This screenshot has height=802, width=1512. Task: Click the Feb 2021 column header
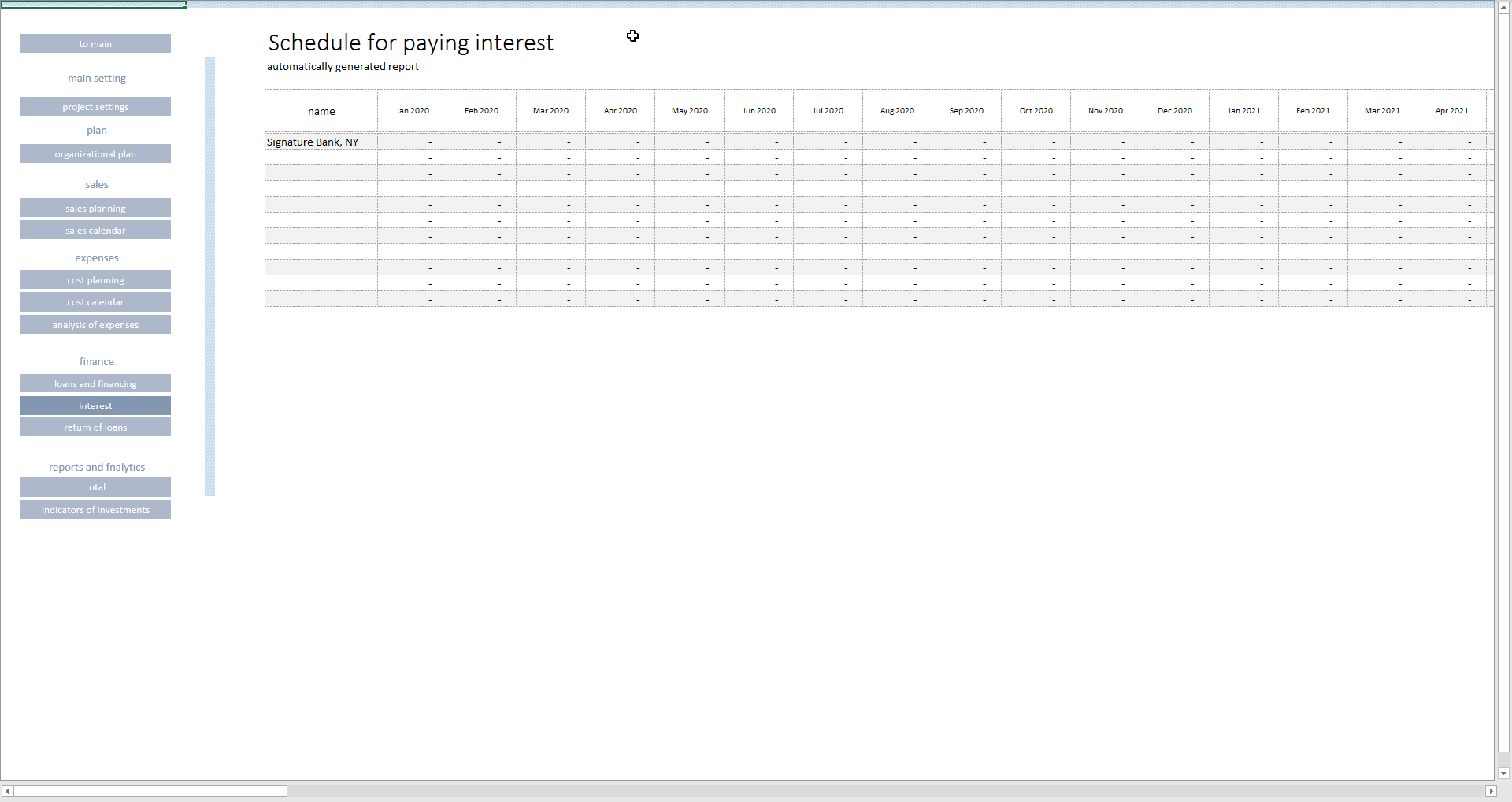coord(1314,111)
